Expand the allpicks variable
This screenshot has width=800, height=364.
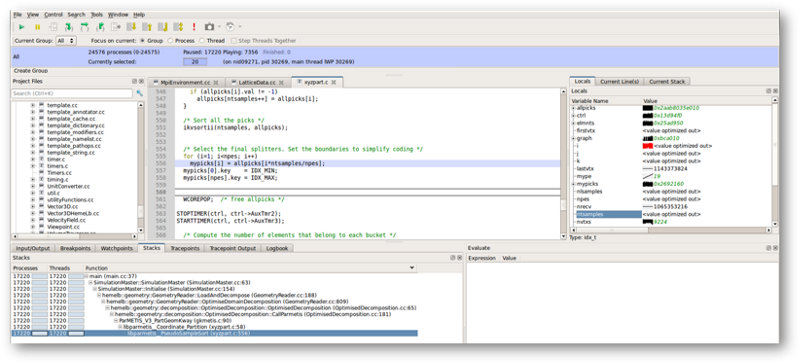573,108
